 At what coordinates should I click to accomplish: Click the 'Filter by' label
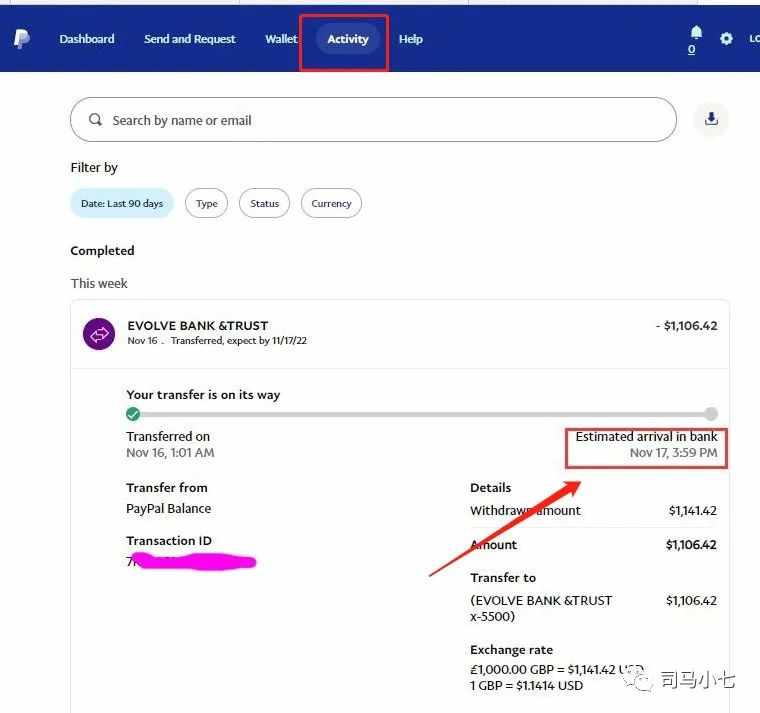coord(94,168)
